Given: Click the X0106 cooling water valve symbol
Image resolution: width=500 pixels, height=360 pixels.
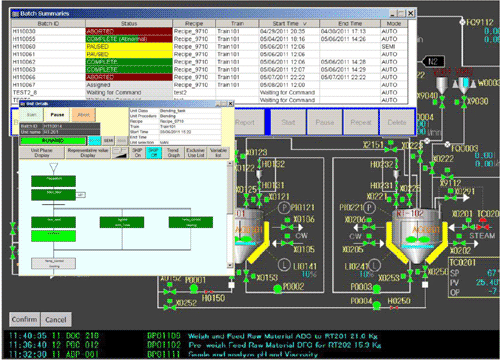Looking at the screenshot, I should [287, 226].
